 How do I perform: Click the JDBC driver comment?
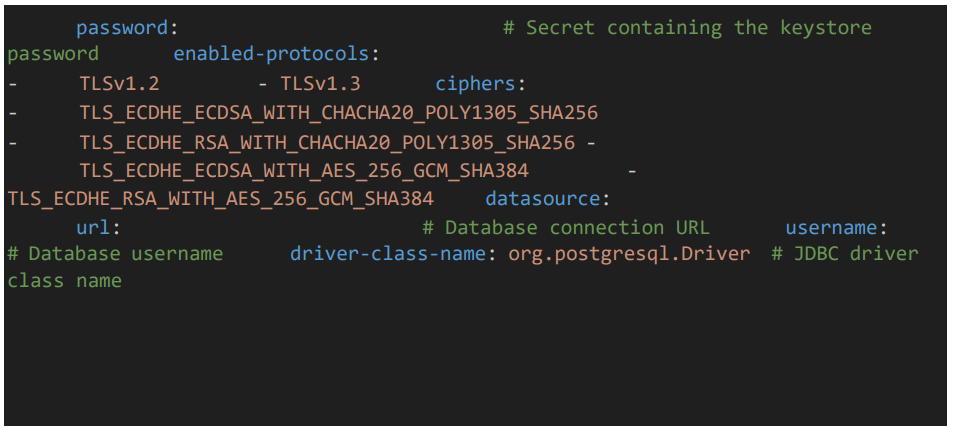point(845,254)
